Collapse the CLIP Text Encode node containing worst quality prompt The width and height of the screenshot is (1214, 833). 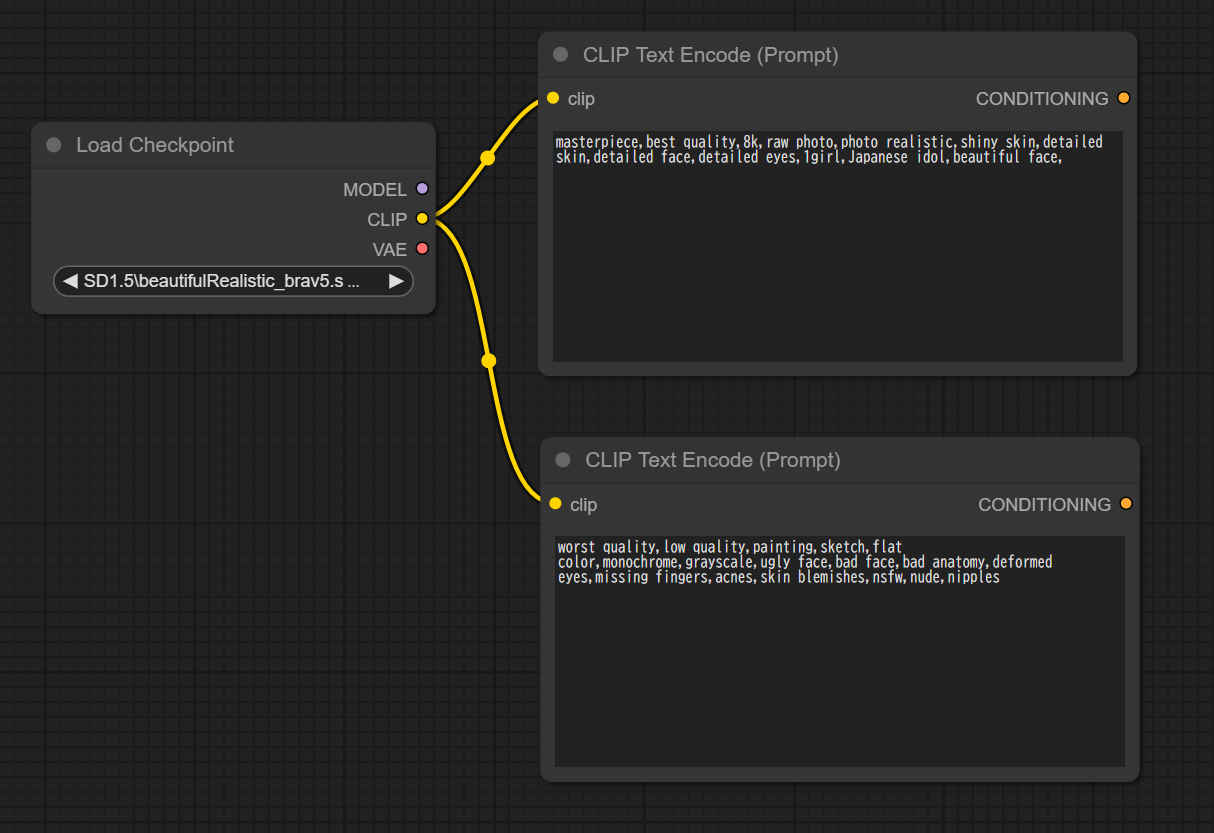click(563, 460)
